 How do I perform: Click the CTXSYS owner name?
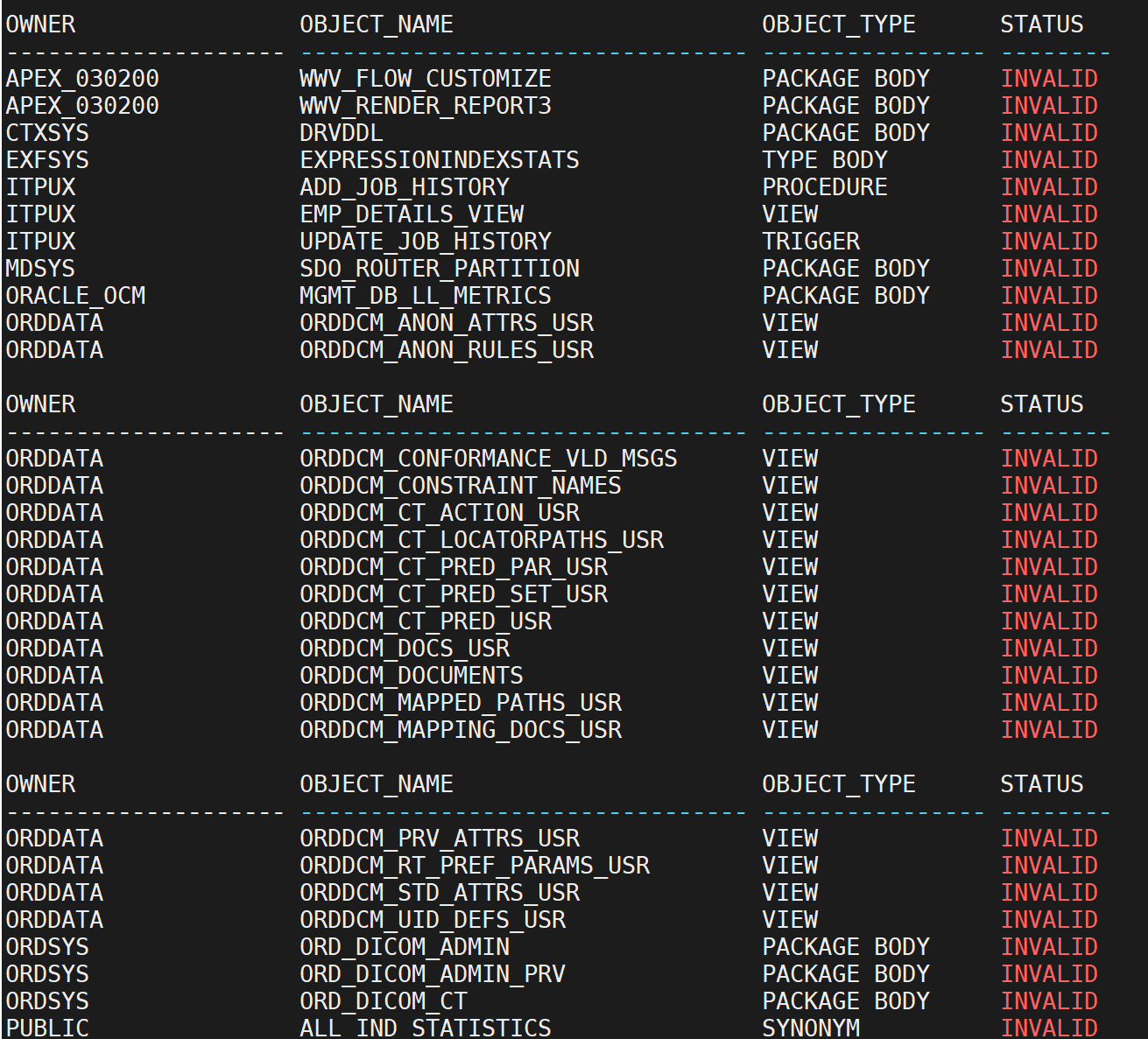pyautogui.click(x=47, y=133)
